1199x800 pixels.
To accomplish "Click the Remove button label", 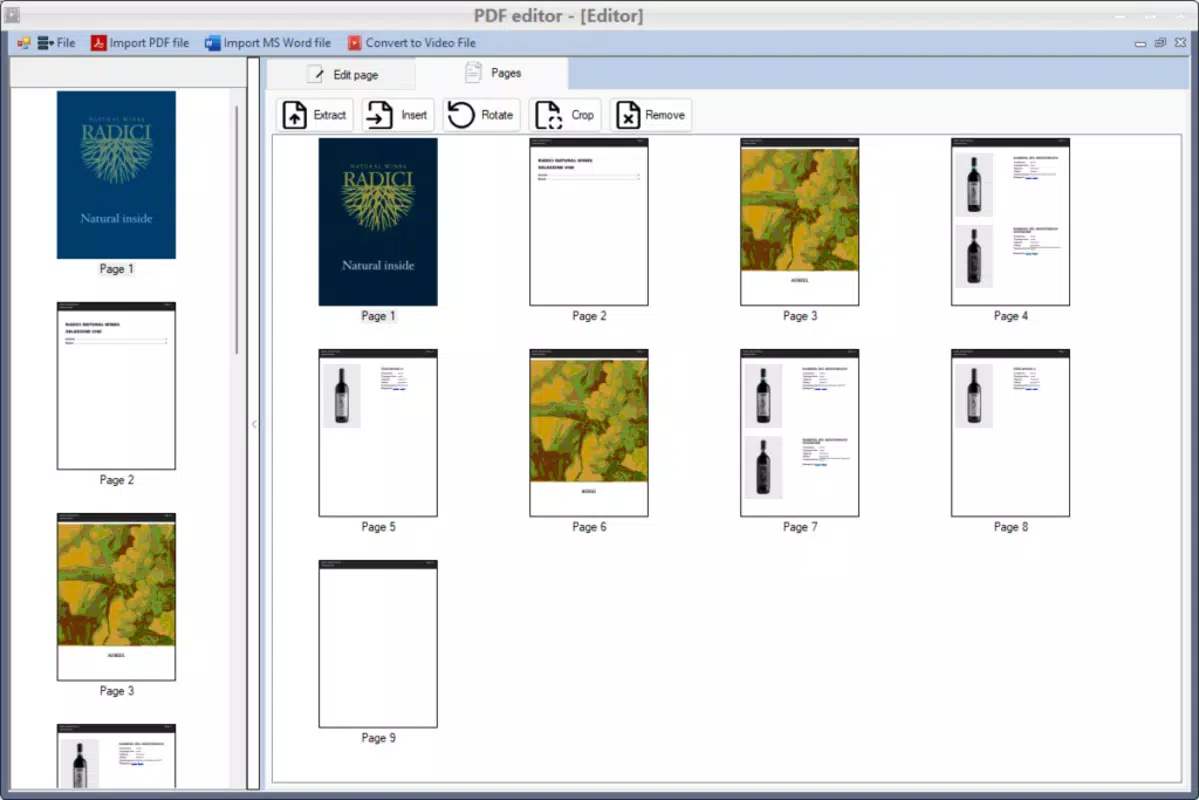I will tap(664, 115).
